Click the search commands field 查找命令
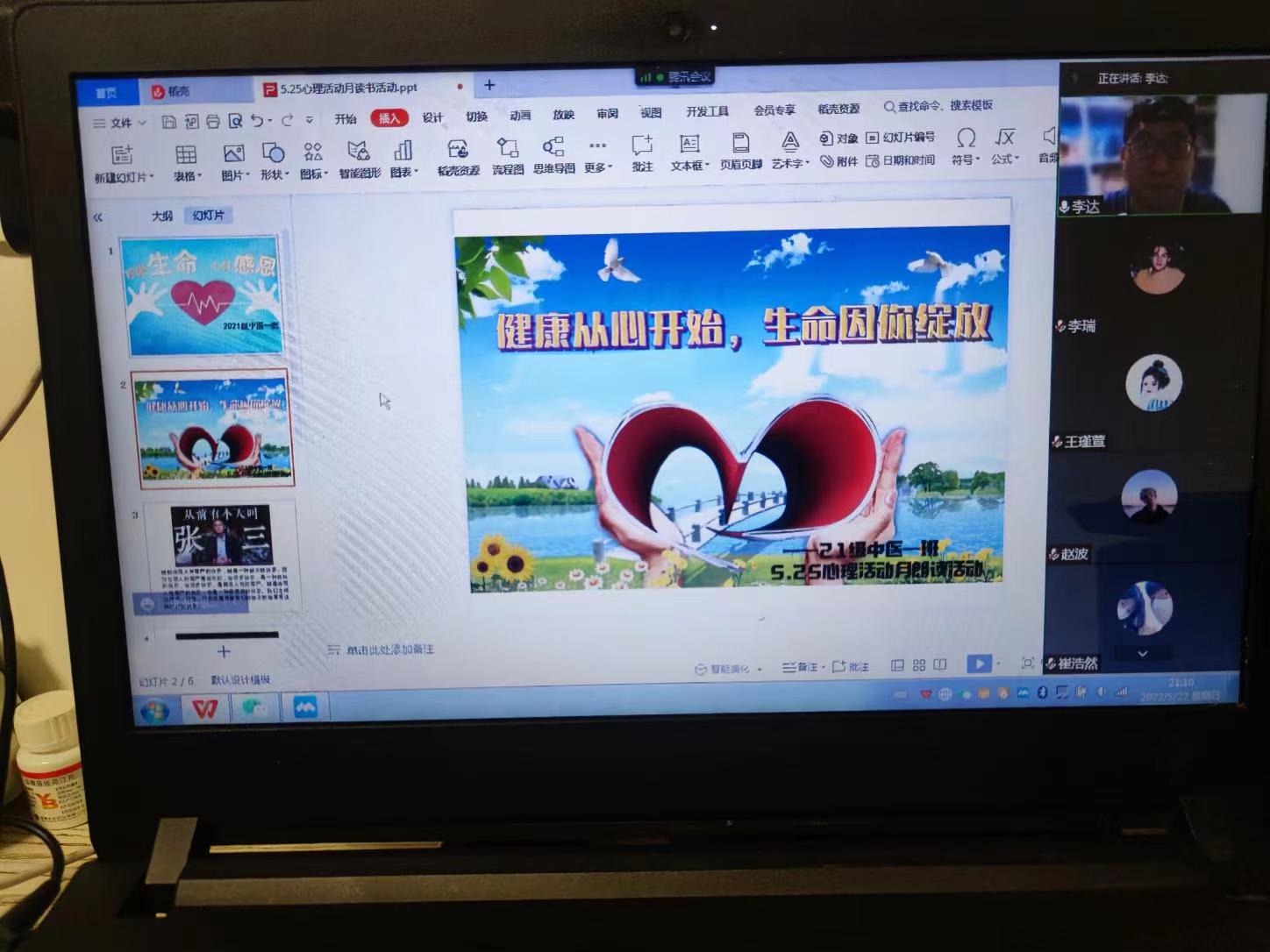 click(x=938, y=106)
